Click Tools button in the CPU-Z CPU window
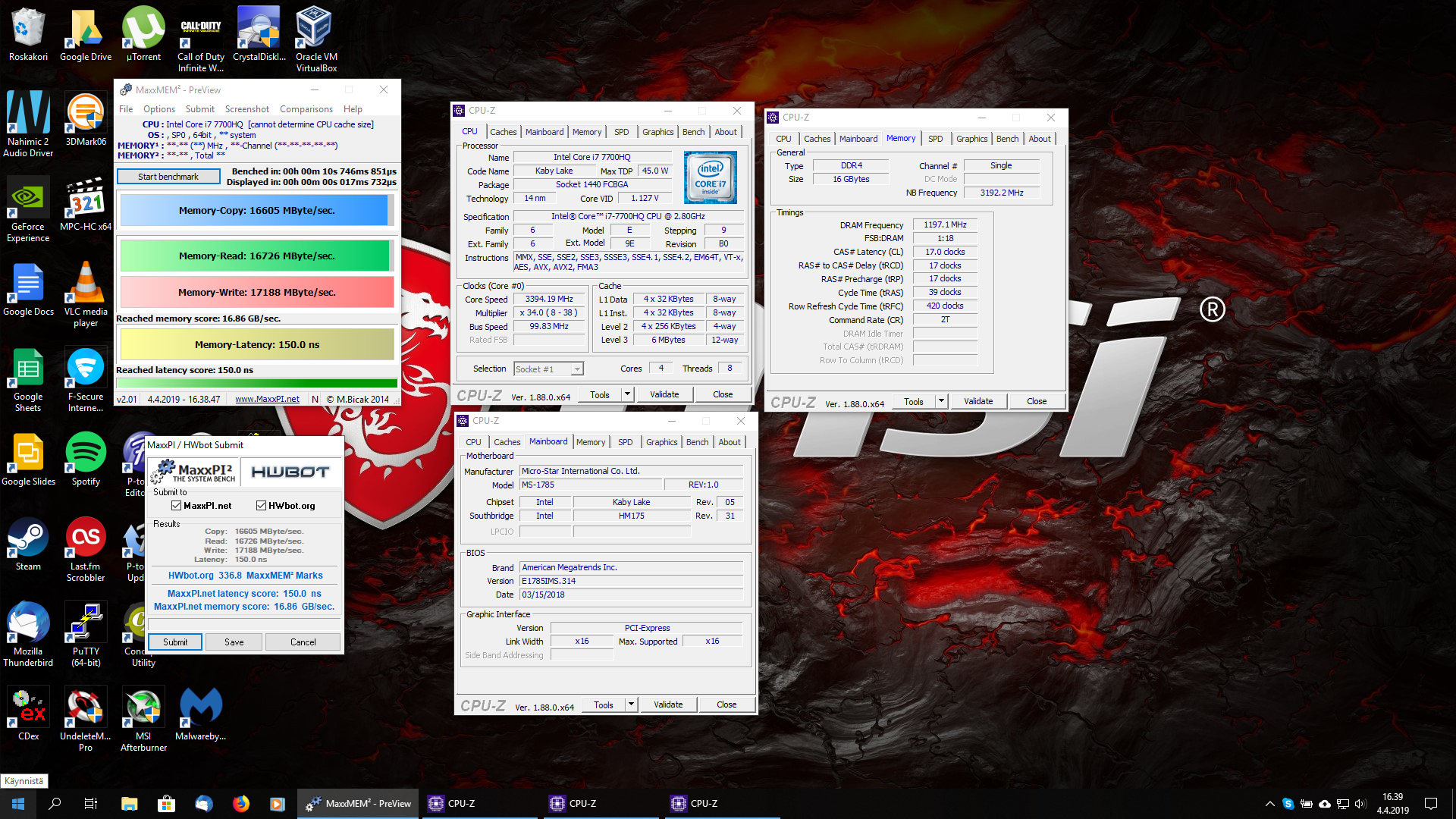The width and height of the screenshot is (1456, 819). pos(600,394)
